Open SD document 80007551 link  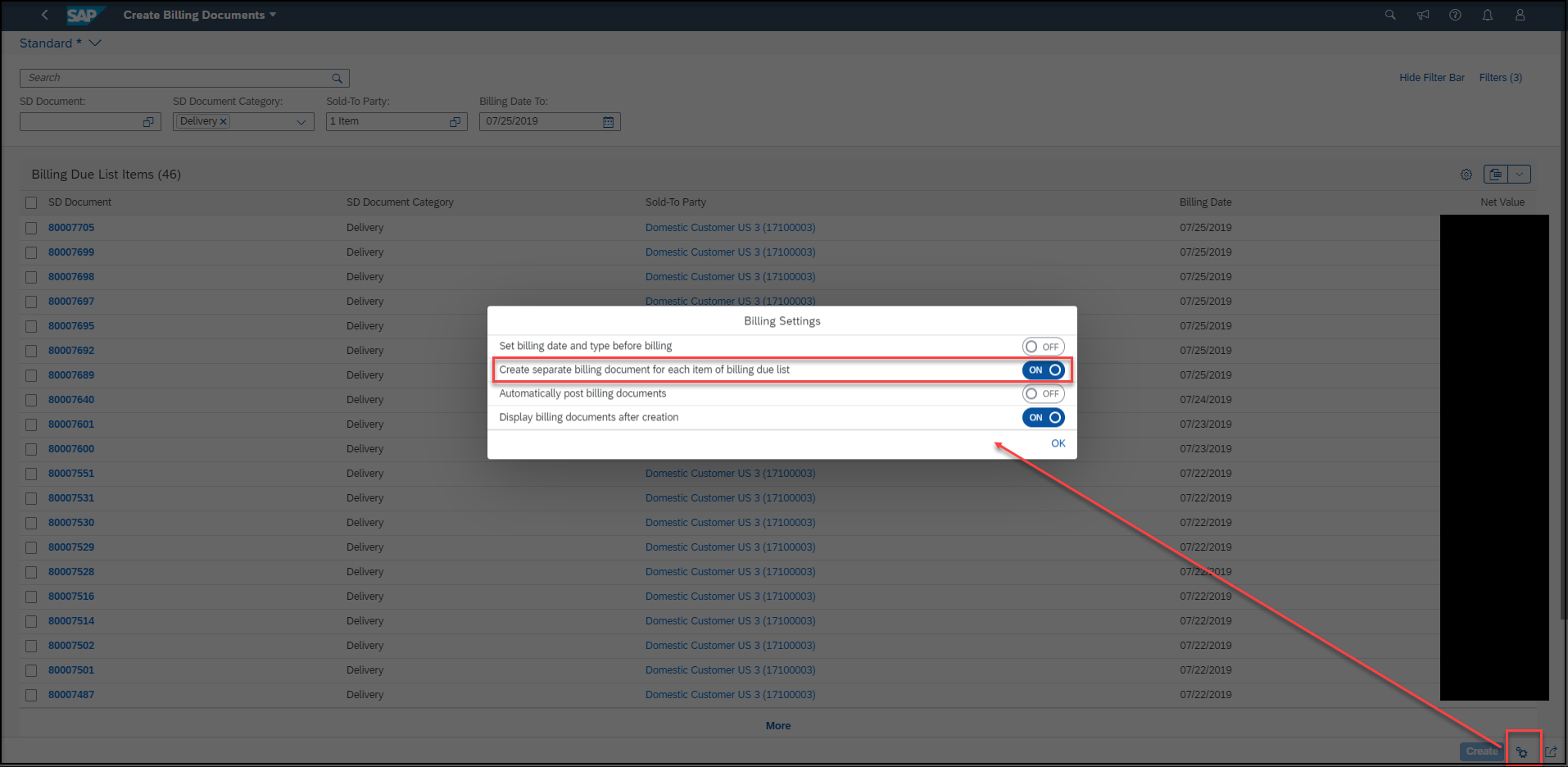71,474
